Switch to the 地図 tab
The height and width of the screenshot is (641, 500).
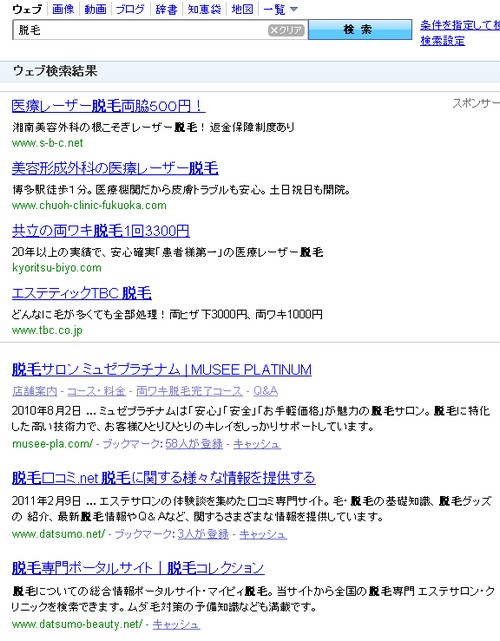[x=242, y=9]
